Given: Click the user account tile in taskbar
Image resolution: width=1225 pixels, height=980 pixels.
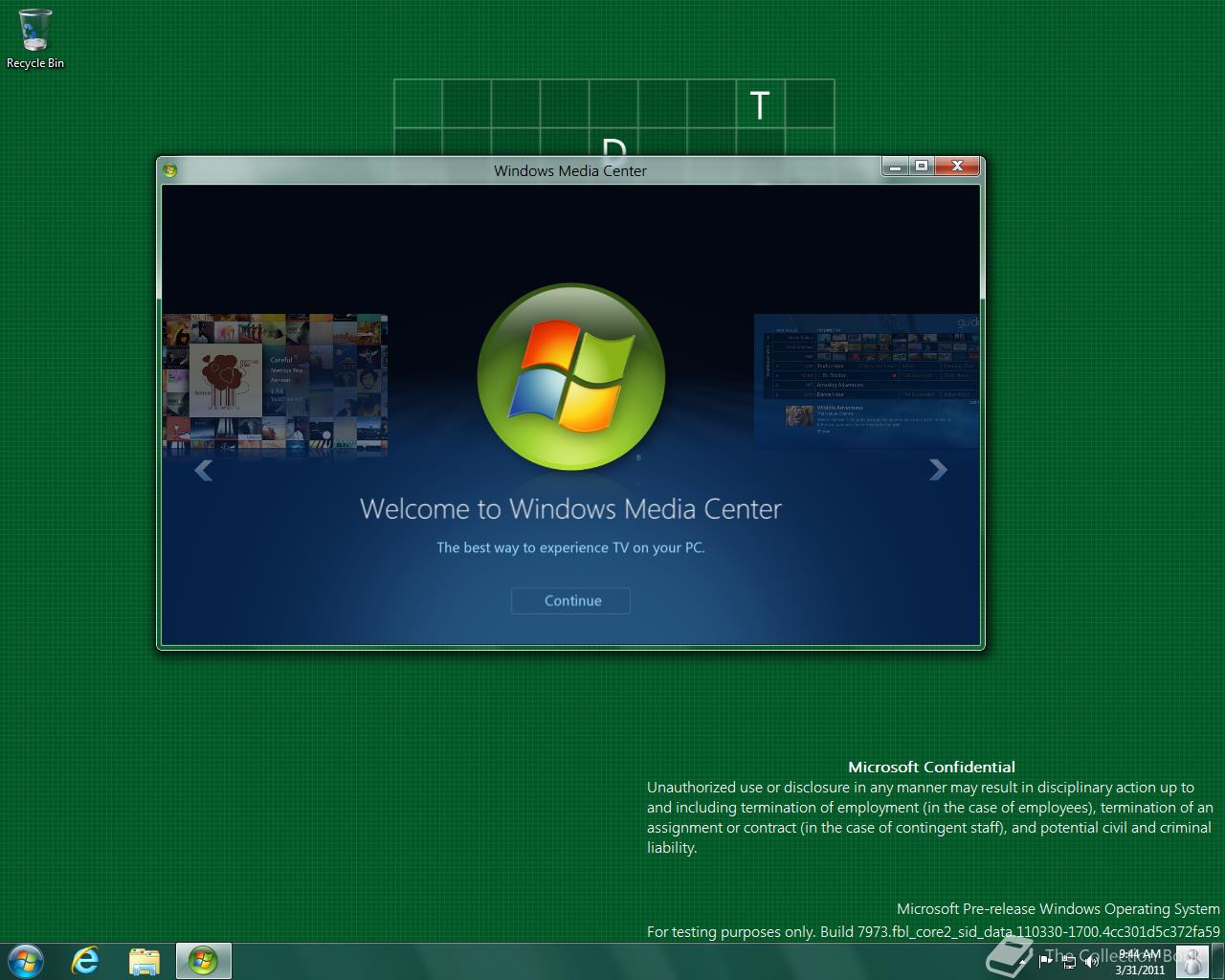Looking at the screenshot, I should [1192, 962].
